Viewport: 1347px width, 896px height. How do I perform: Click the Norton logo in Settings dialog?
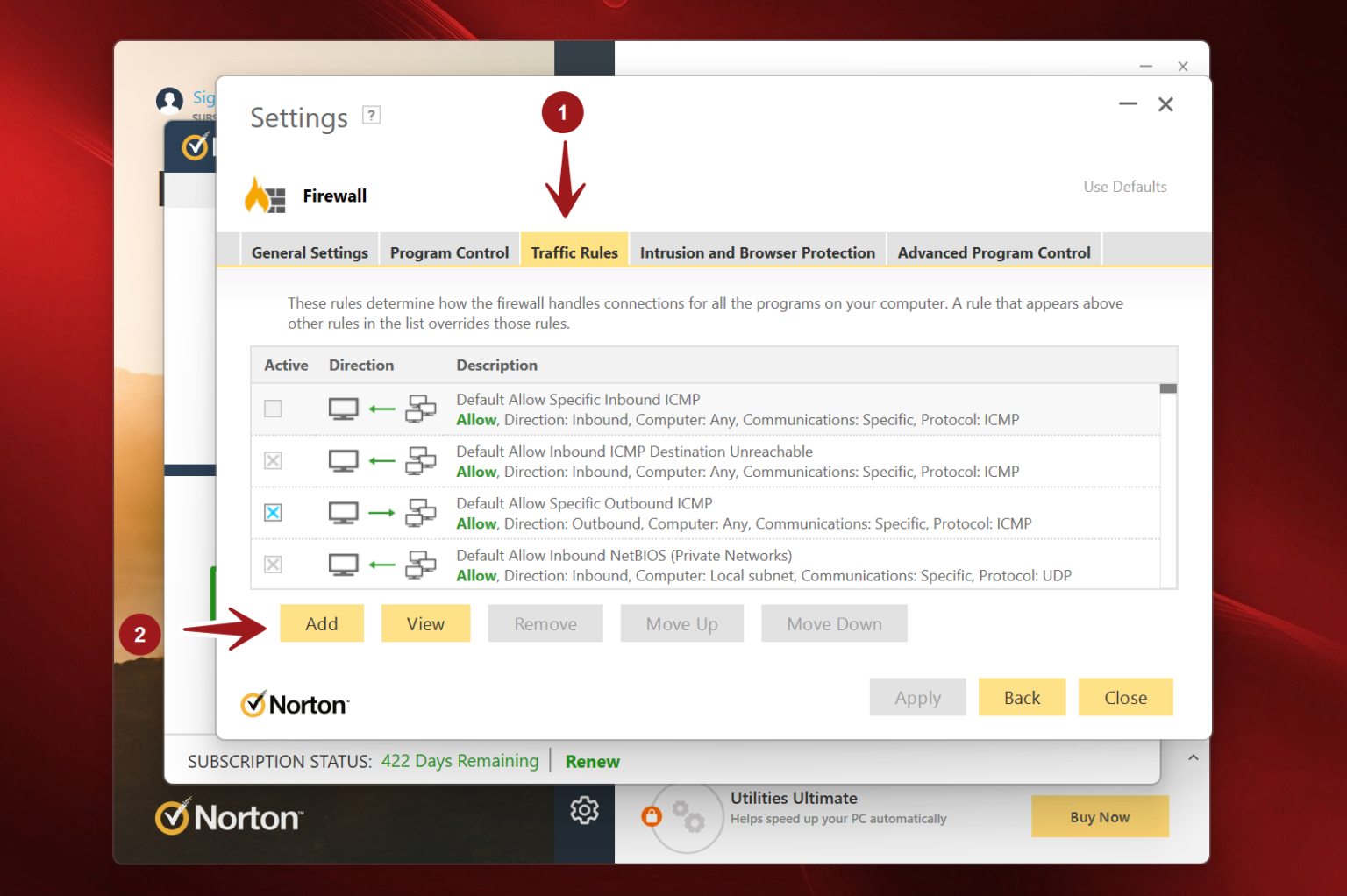(x=295, y=704)
